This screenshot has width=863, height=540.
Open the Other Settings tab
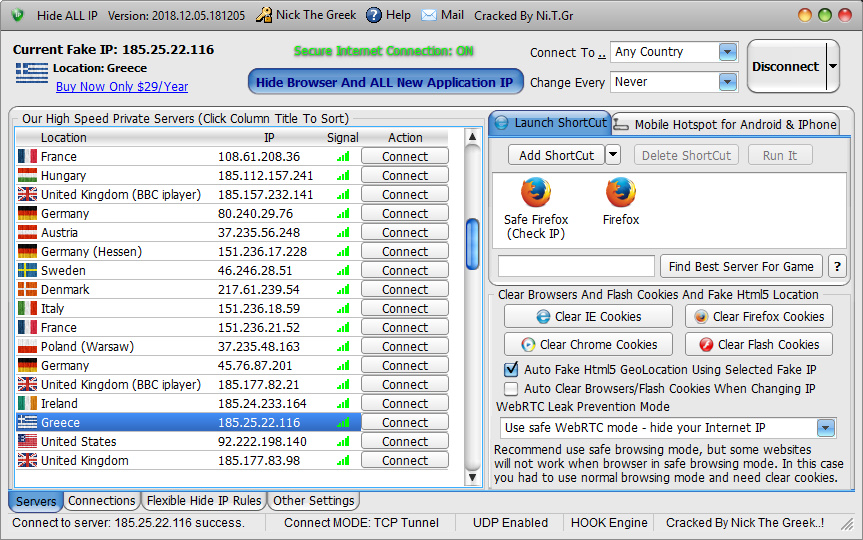[314, 501]
